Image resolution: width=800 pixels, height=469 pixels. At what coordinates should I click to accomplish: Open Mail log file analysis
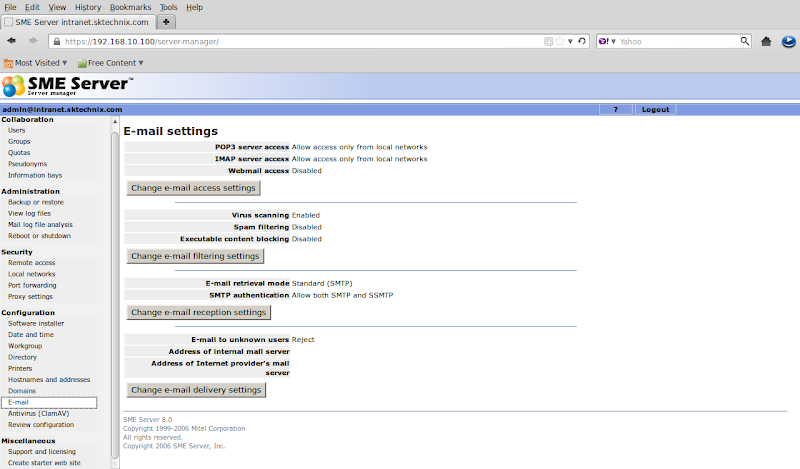[x=40, y=225]
